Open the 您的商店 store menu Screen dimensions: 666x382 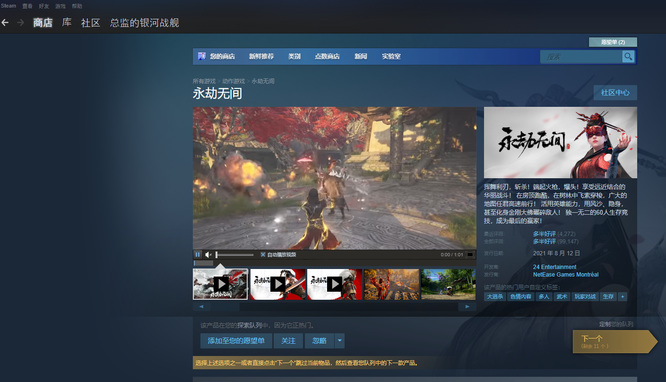(x=222, y=56)
